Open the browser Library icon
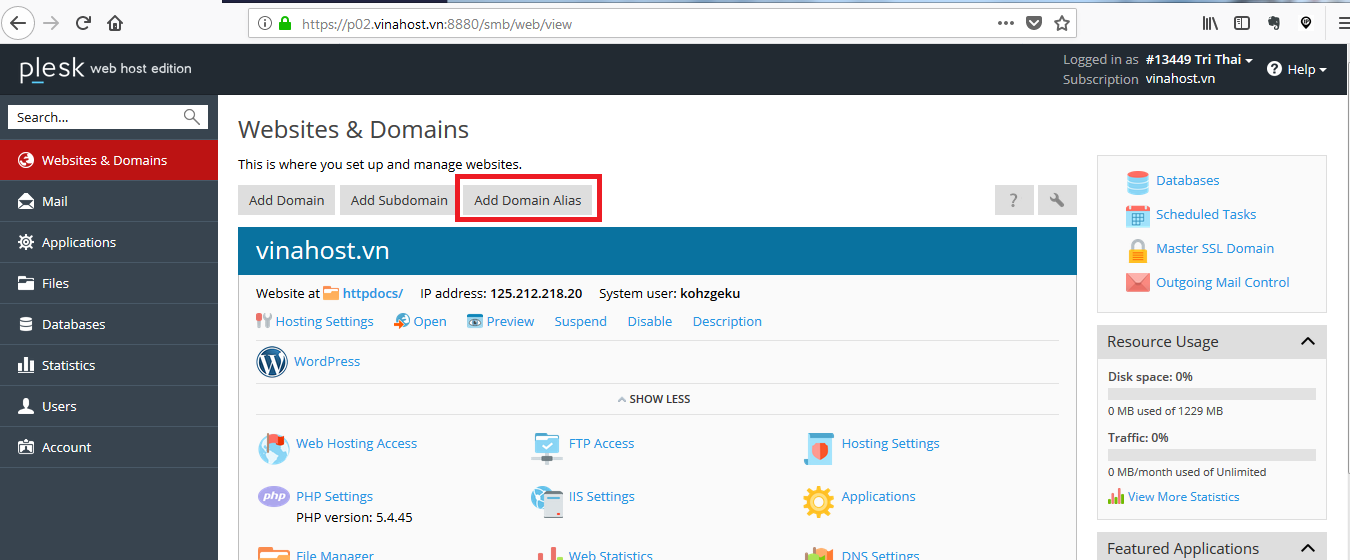This screenshot has width=1350, height=560. pos(1209,22)
